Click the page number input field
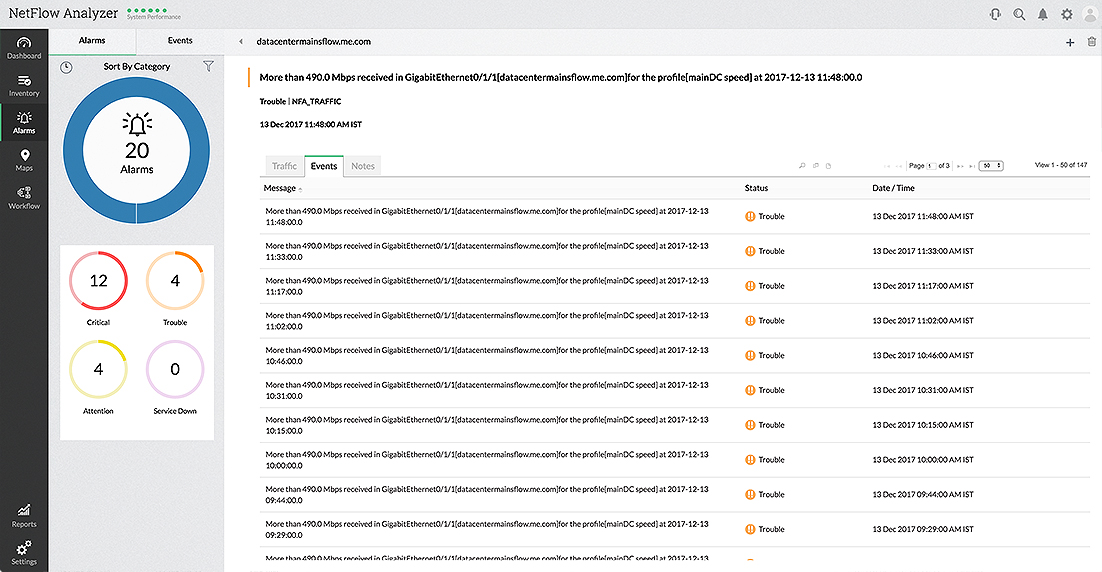This screenshot has width=1102, height=572. click(930, 166)
